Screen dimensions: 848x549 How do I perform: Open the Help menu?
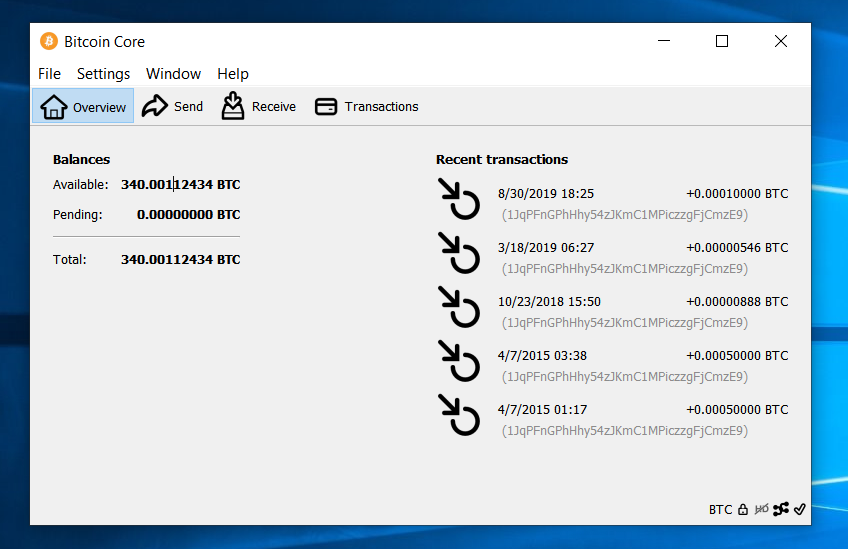pyautogui.click(x=233, y=74)
